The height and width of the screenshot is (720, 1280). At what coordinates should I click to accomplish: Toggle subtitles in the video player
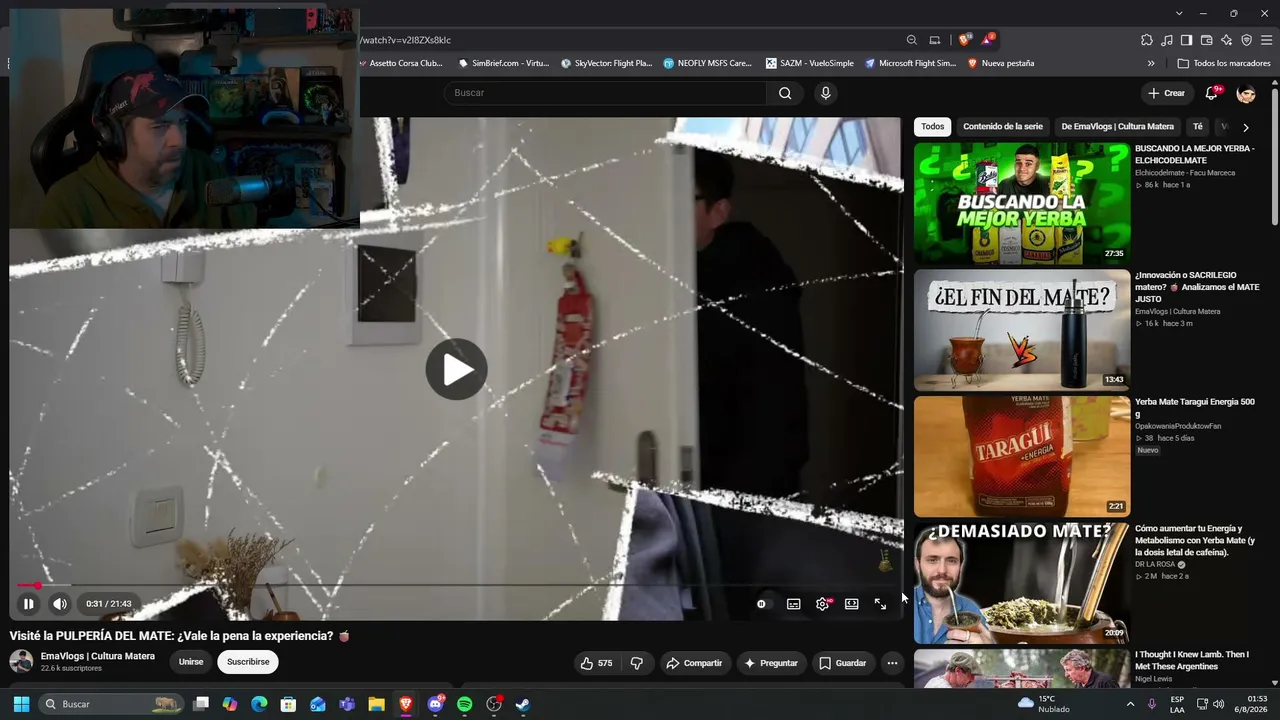[793, 604]
